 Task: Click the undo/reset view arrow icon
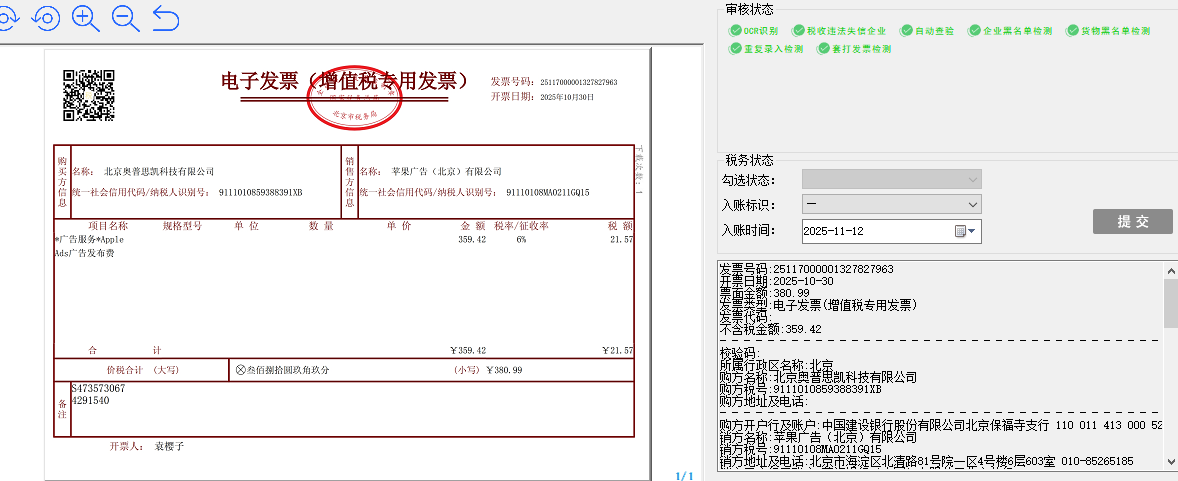pos(166,18)
